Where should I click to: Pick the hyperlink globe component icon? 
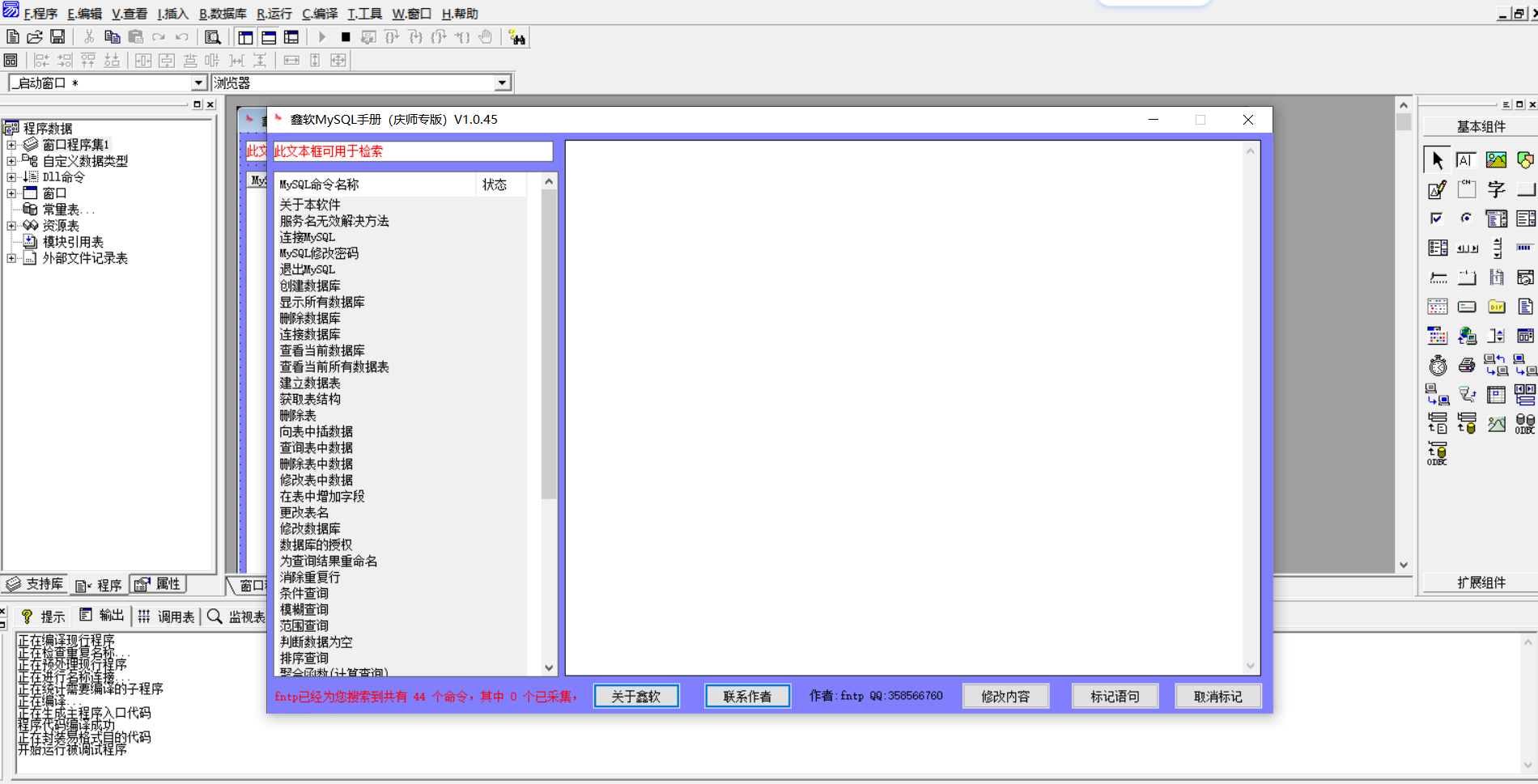pos(1466,336)
